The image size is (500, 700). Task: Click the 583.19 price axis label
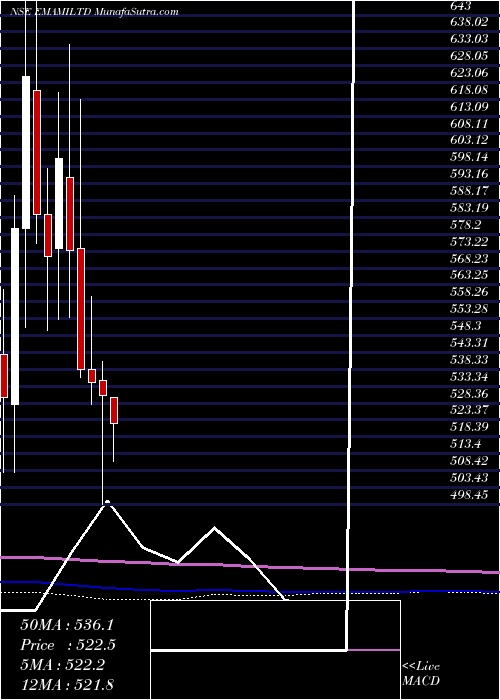[469, 208]
